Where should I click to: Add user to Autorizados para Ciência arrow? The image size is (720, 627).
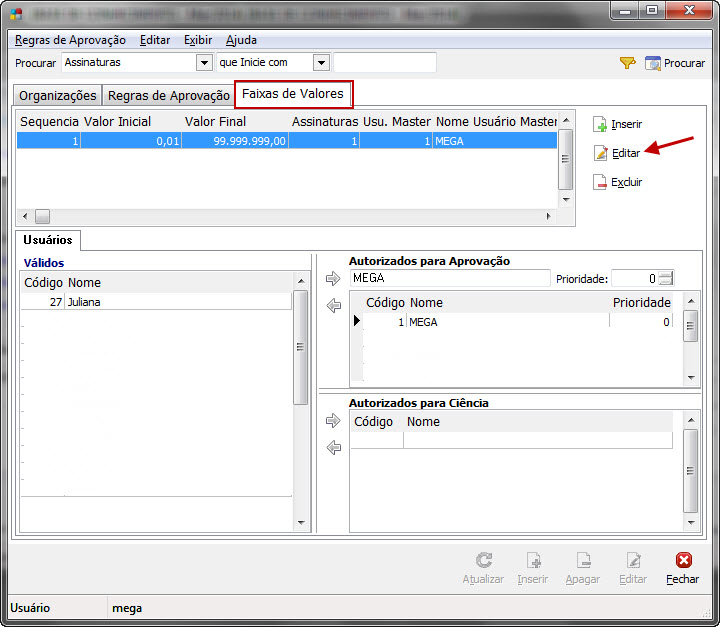(334, 422)
